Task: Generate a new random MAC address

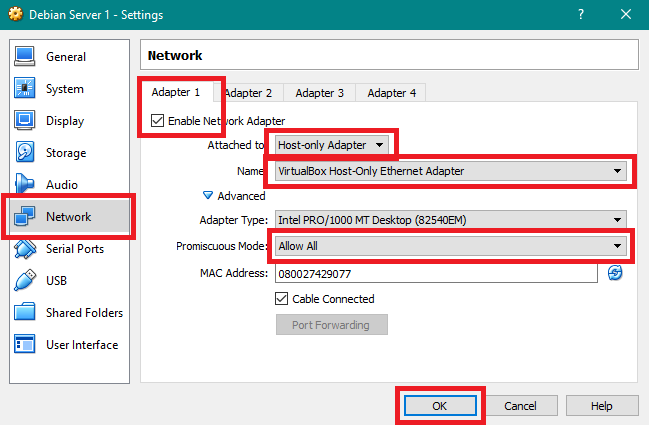Action: (x=615, y=273)
